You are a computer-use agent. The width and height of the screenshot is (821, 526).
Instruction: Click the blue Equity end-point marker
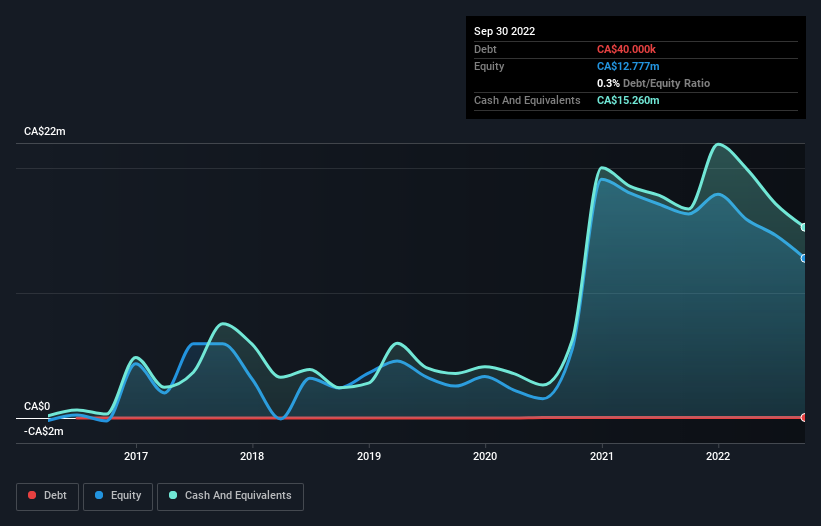(x=804, y=258)
